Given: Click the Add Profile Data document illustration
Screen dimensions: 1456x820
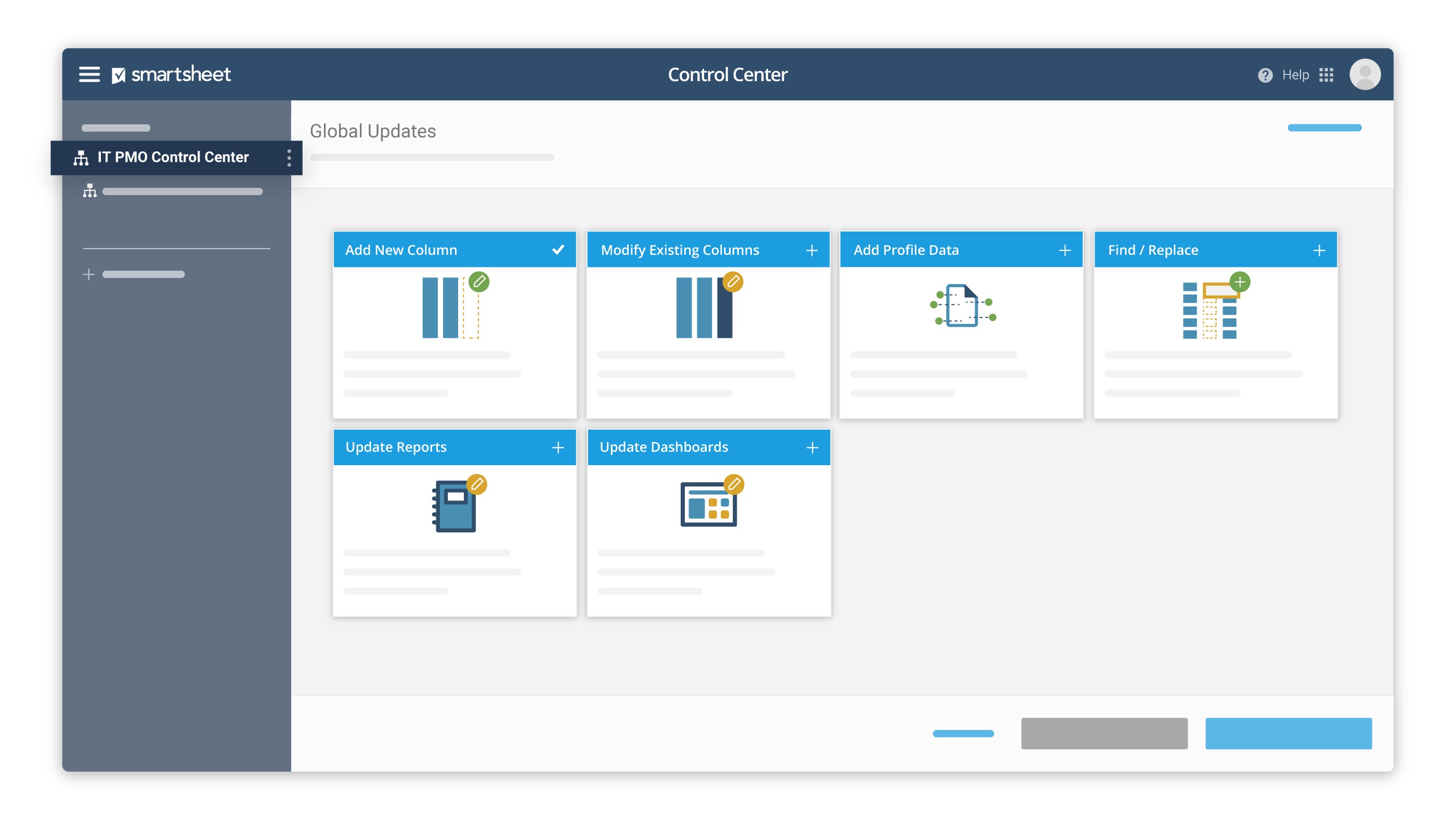Looking at the screenshot, I should coord(962,305).
